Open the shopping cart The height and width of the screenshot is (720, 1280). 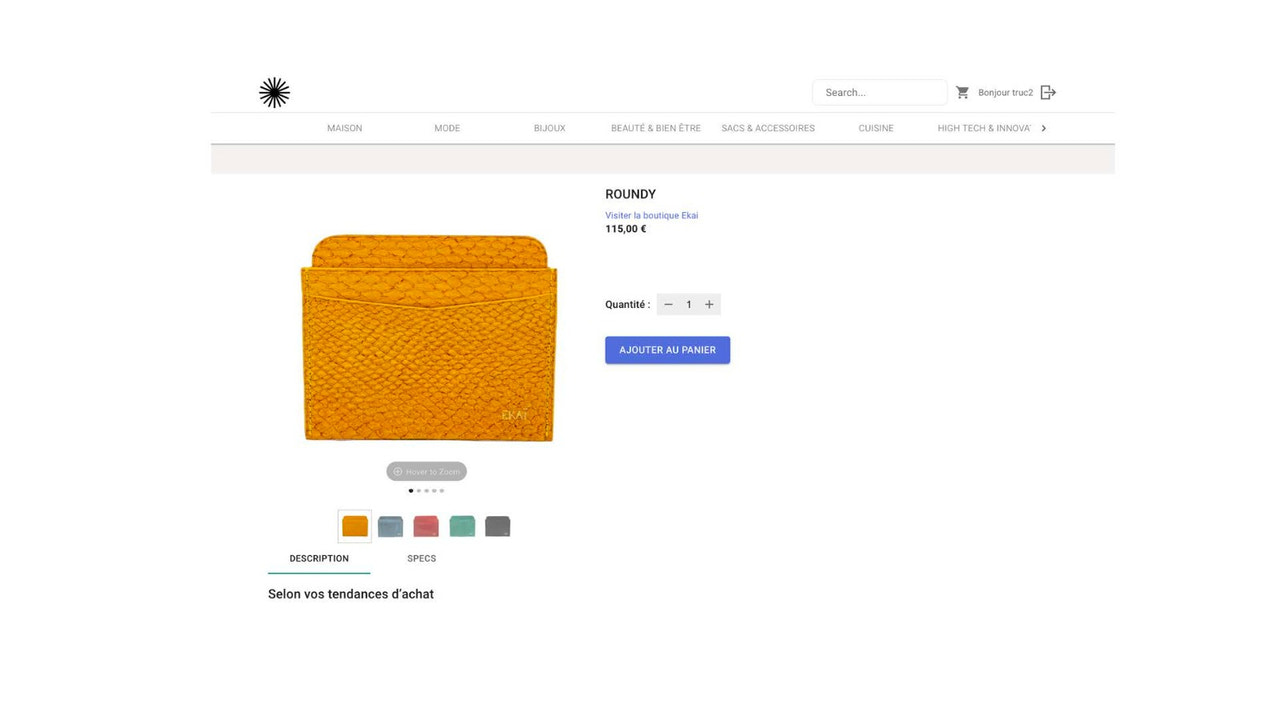click(962, 92)
